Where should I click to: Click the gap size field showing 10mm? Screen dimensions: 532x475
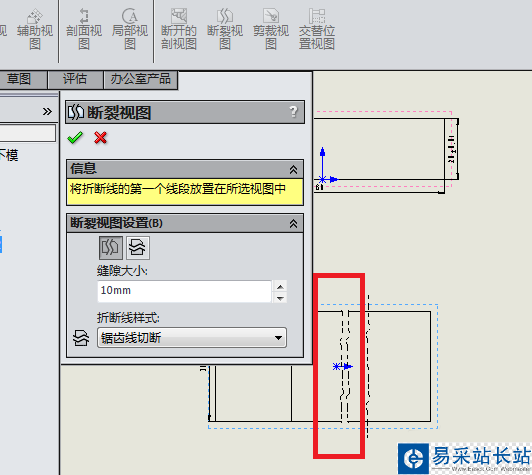184,291
